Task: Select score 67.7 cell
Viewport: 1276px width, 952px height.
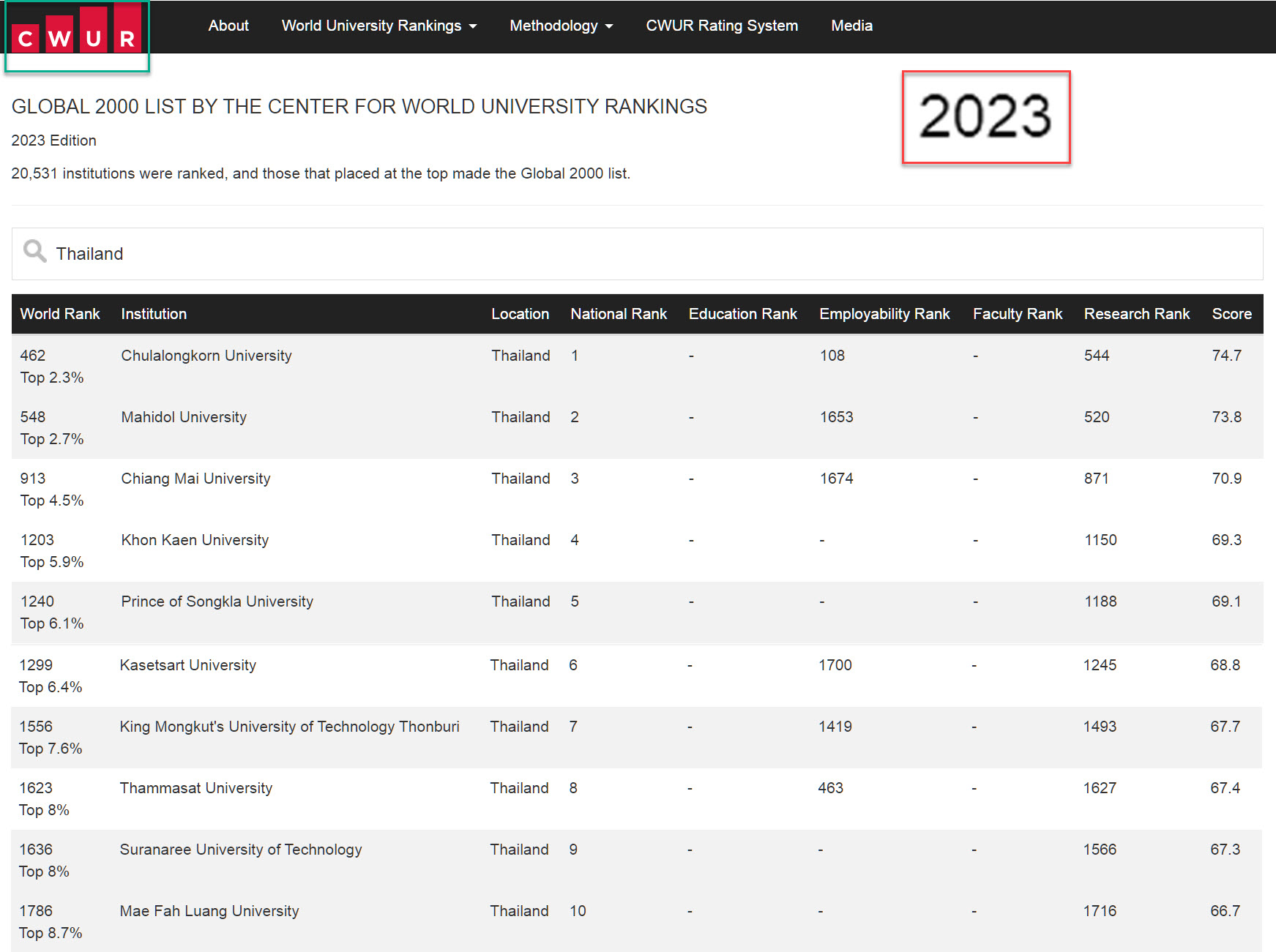Action: click(x=1225, y=727)
